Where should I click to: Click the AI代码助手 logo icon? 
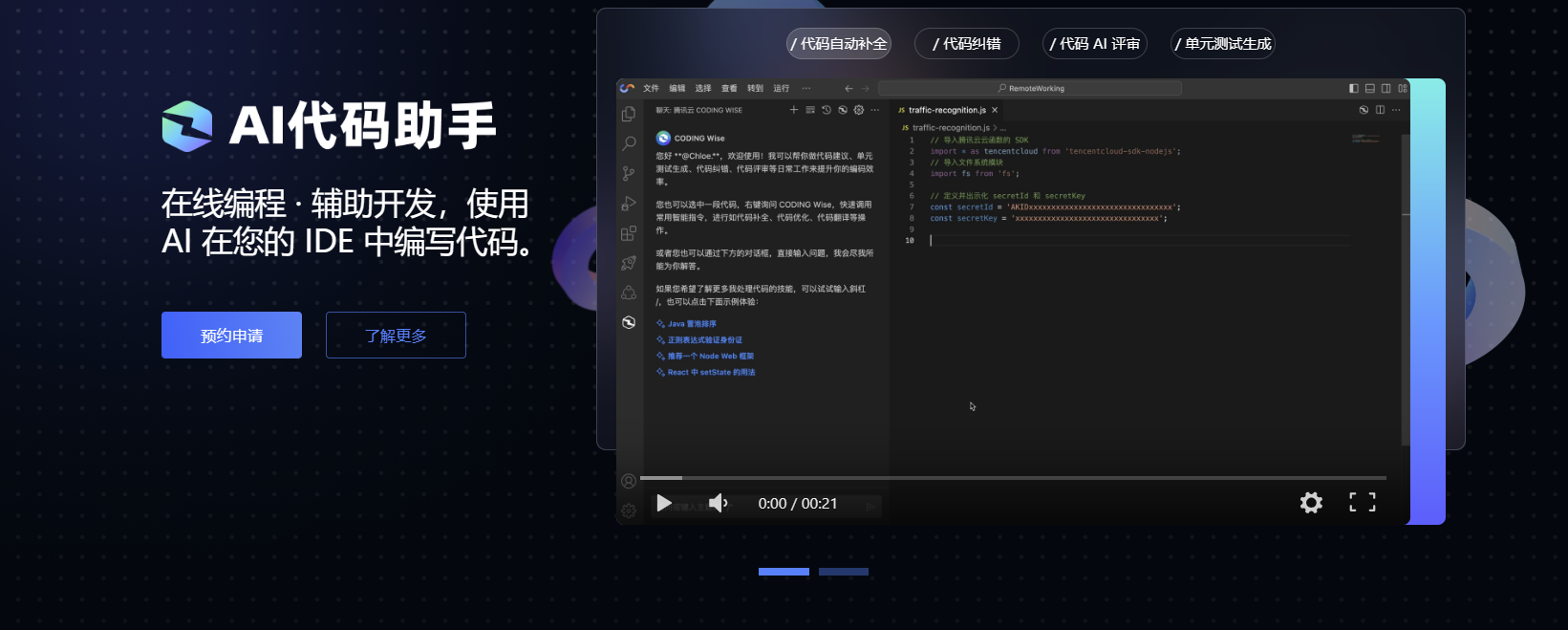pos(187,126)
